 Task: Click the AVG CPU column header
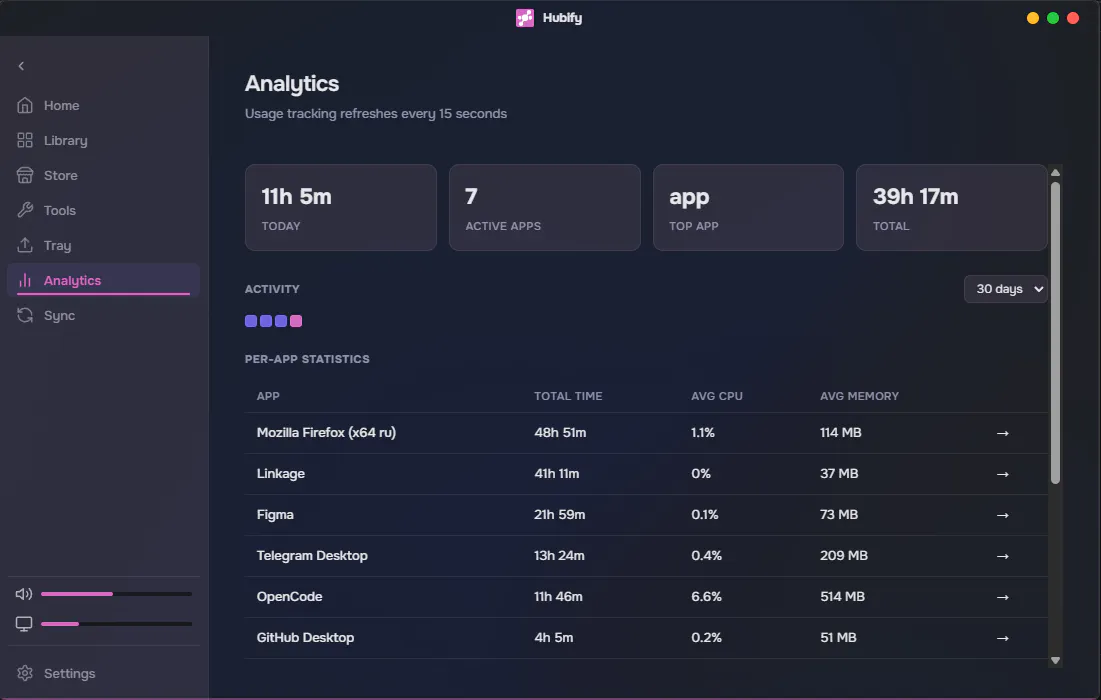(716, 396)
